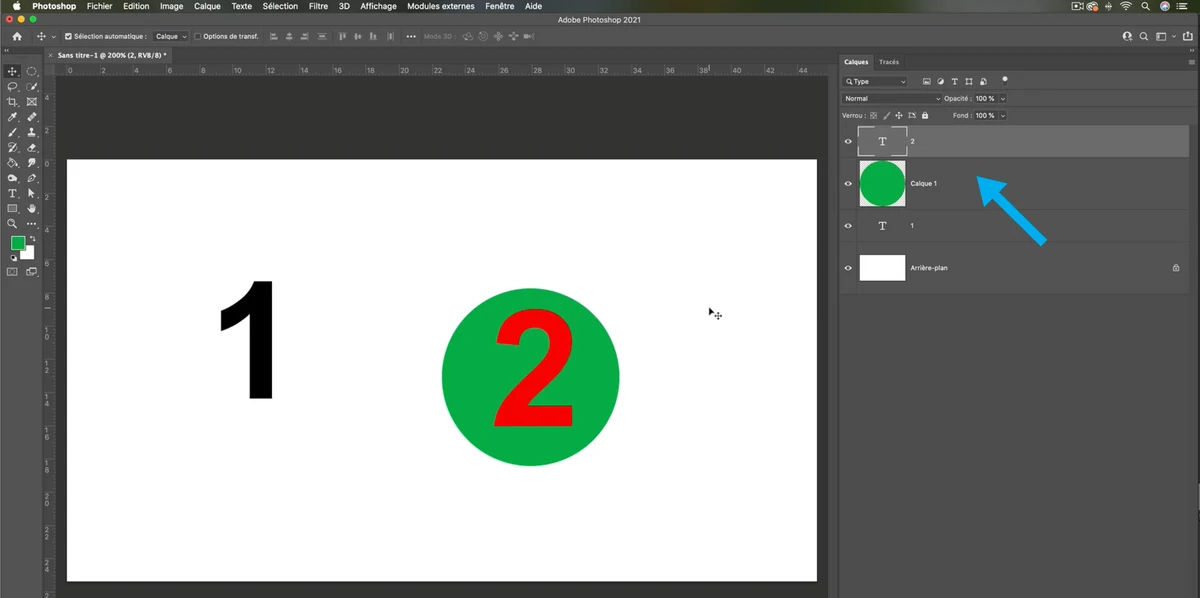Hide Arrière-plan layer visibility
The height and width of the screenshot is (598, 1200).
(848, 268)
